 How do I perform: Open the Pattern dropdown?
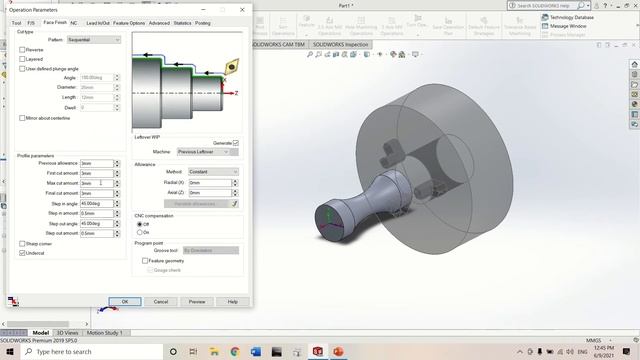(93, 40)
